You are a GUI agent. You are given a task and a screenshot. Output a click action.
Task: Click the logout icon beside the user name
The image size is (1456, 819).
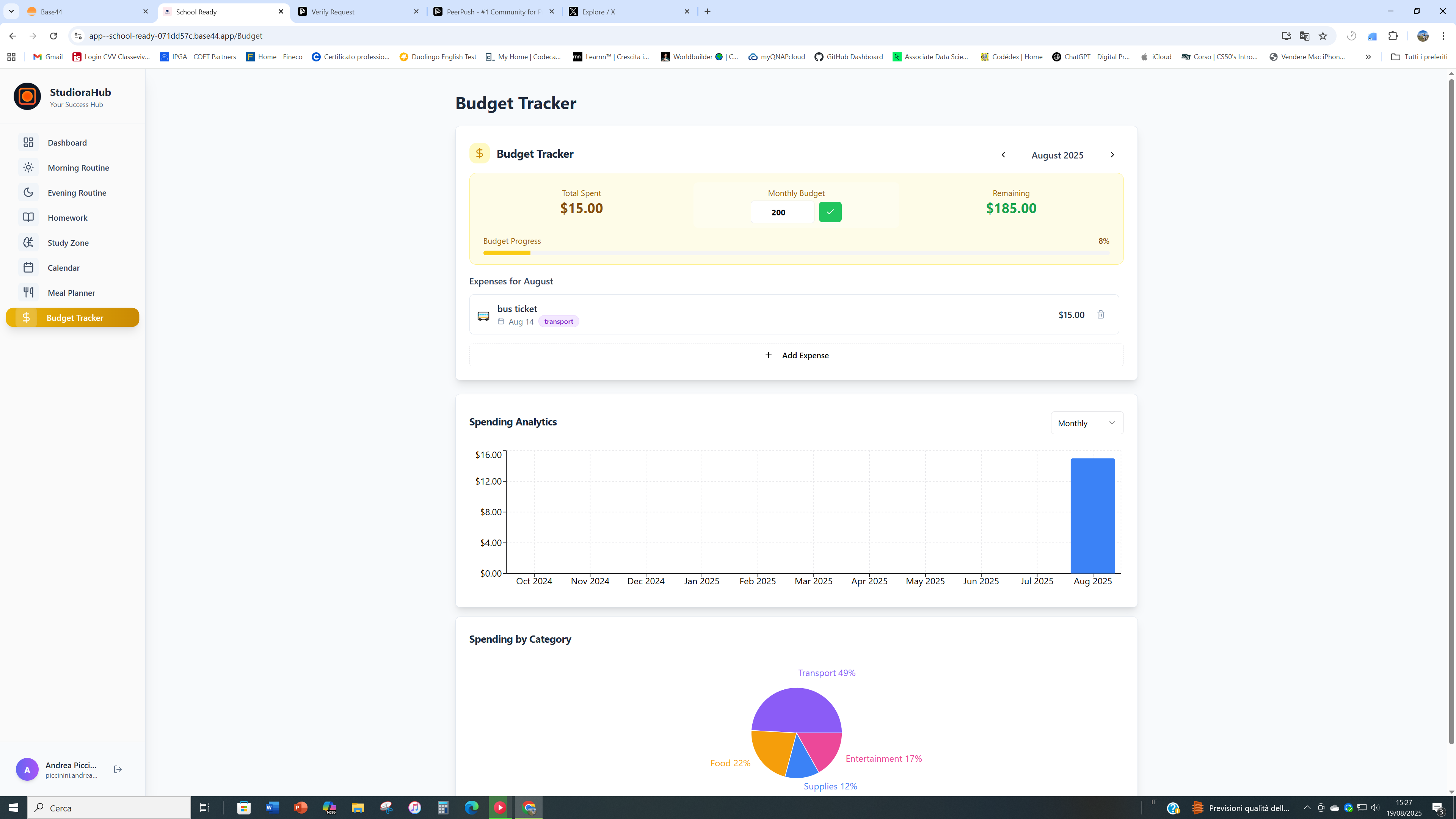coord(118,769)
